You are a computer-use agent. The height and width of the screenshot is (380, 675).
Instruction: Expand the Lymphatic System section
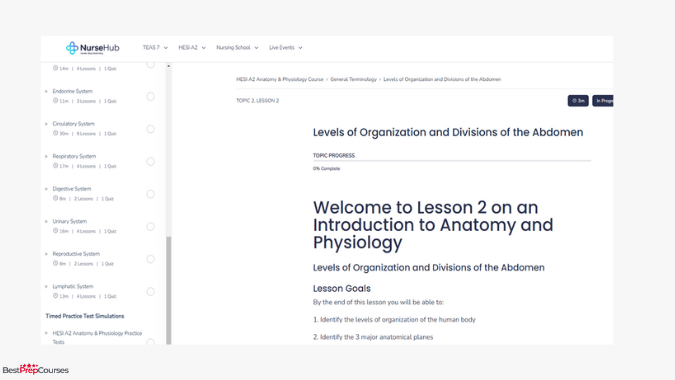46,286
